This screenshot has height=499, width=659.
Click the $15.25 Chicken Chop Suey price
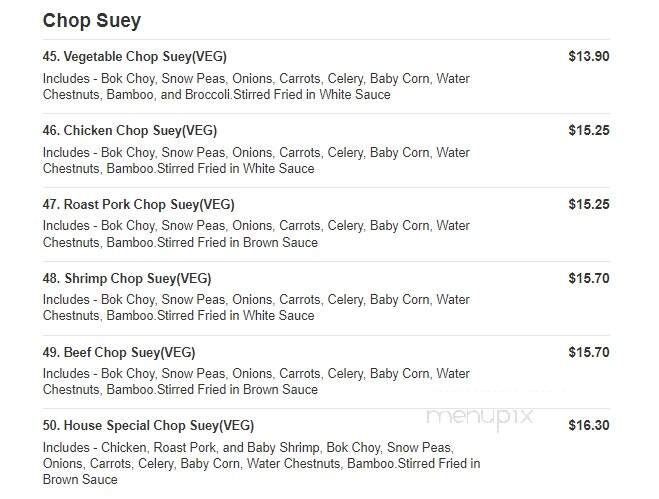pyautogui.click(x=589, y=130)
